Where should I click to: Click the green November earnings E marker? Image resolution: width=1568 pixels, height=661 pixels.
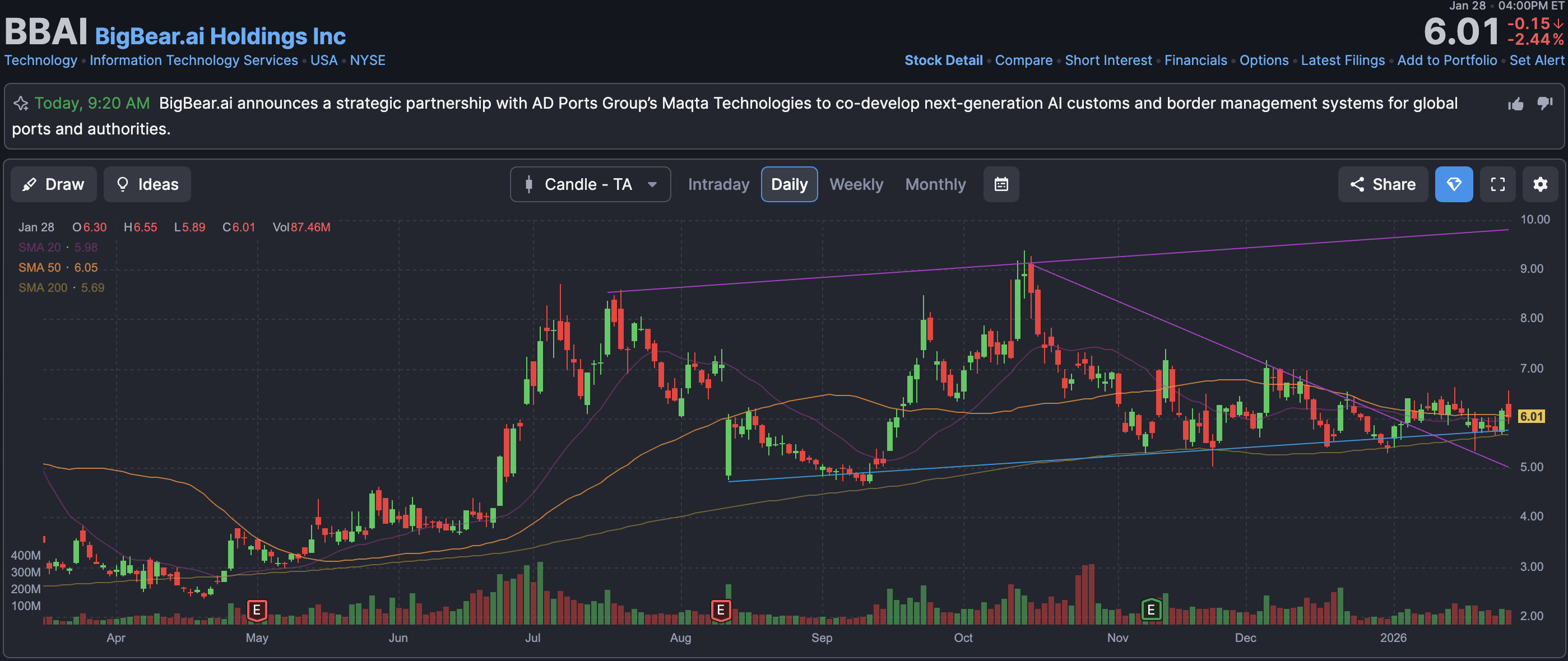pos(1151,609)
